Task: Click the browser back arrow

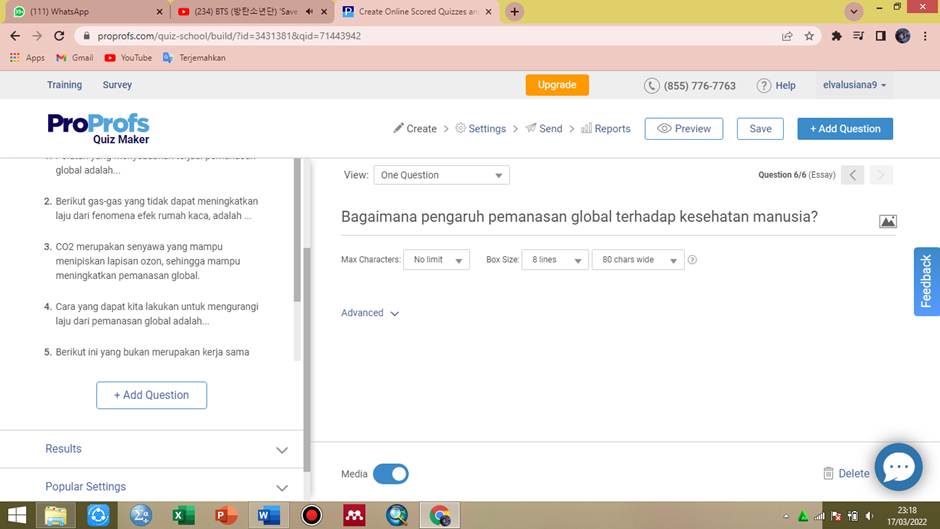Action: pos(15,36)
